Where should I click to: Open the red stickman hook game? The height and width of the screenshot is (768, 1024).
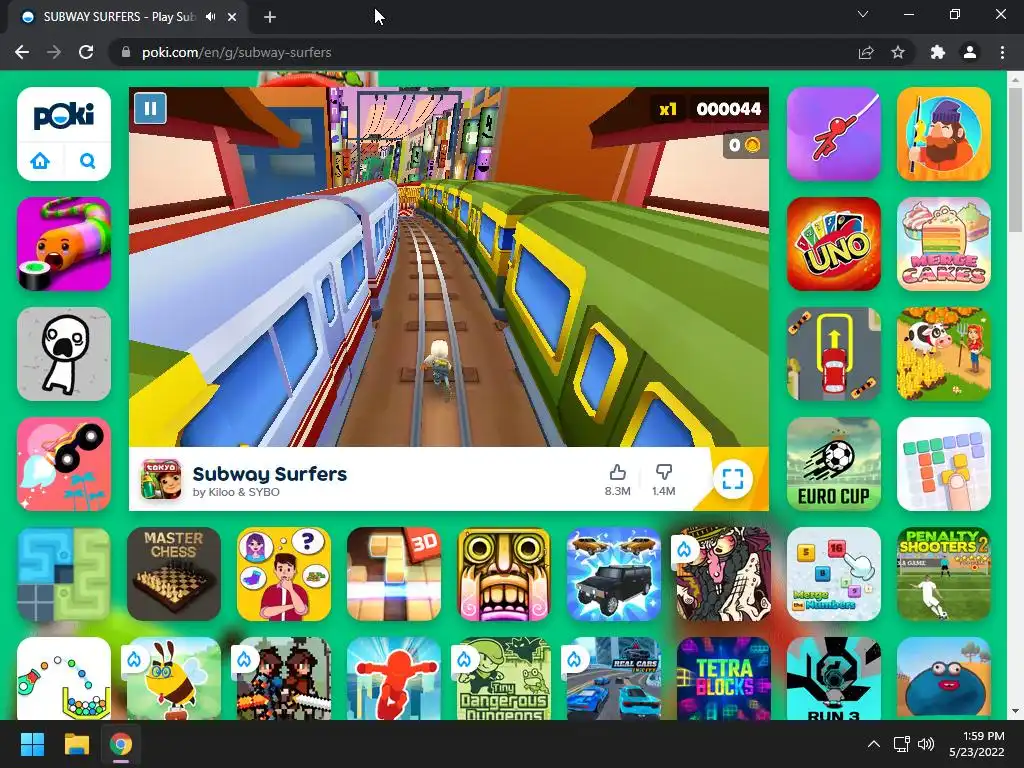tap(834, 134)
